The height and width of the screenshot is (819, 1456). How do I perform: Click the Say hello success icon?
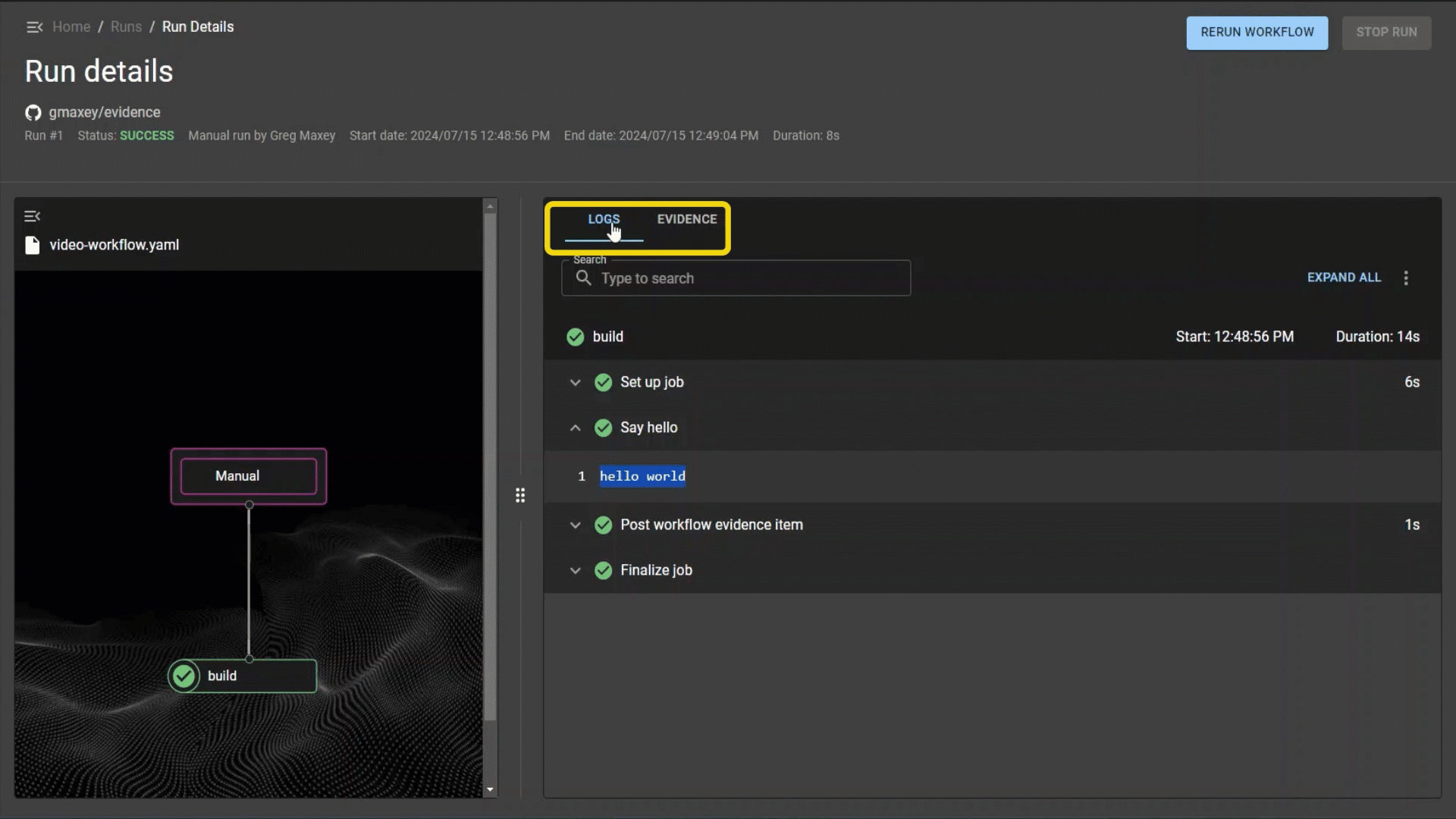603,428
